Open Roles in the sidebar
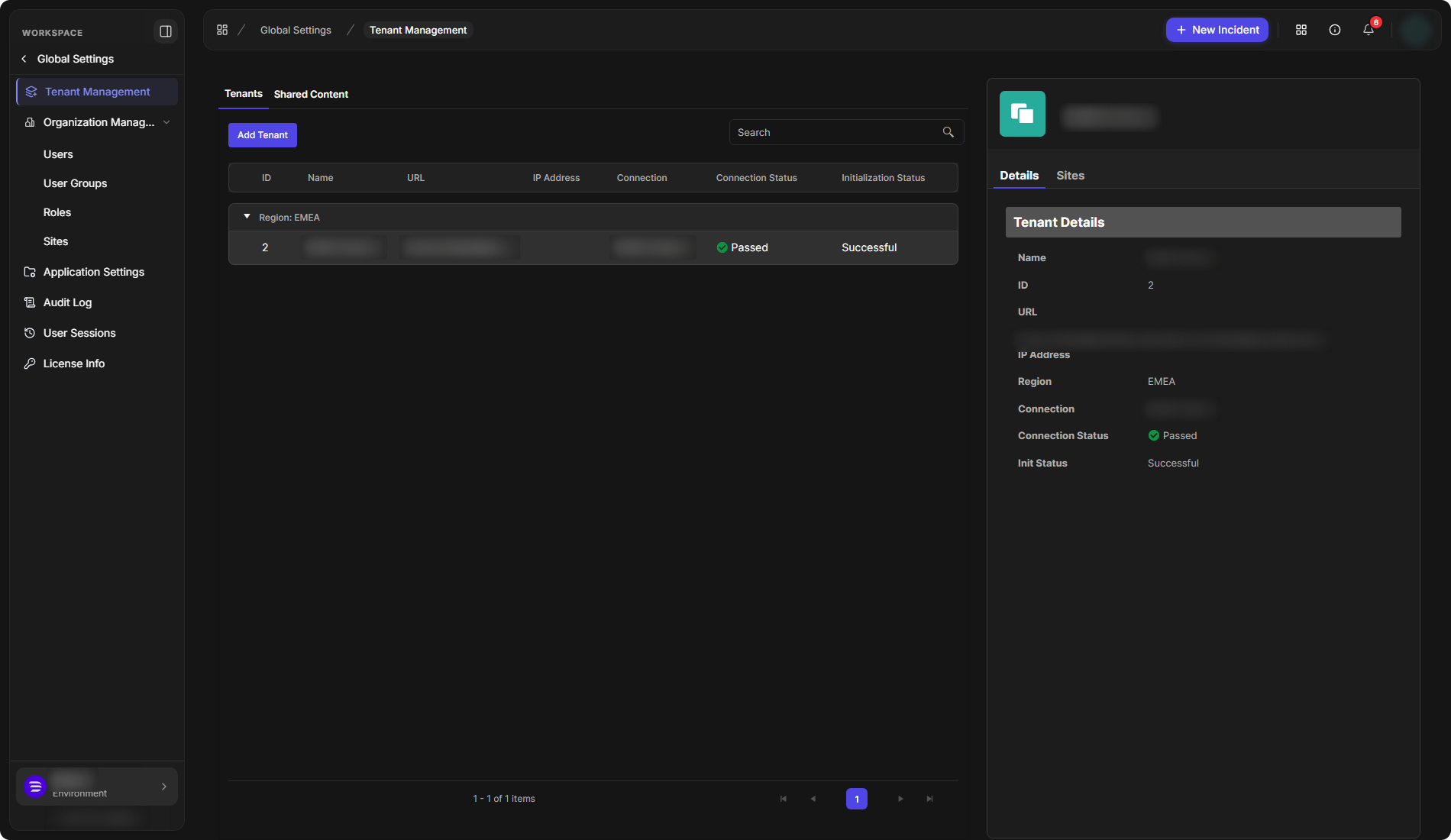Image resolution: width=1451 pixels, height=840 pixels. pyautogui.click(x=57, y=212)
